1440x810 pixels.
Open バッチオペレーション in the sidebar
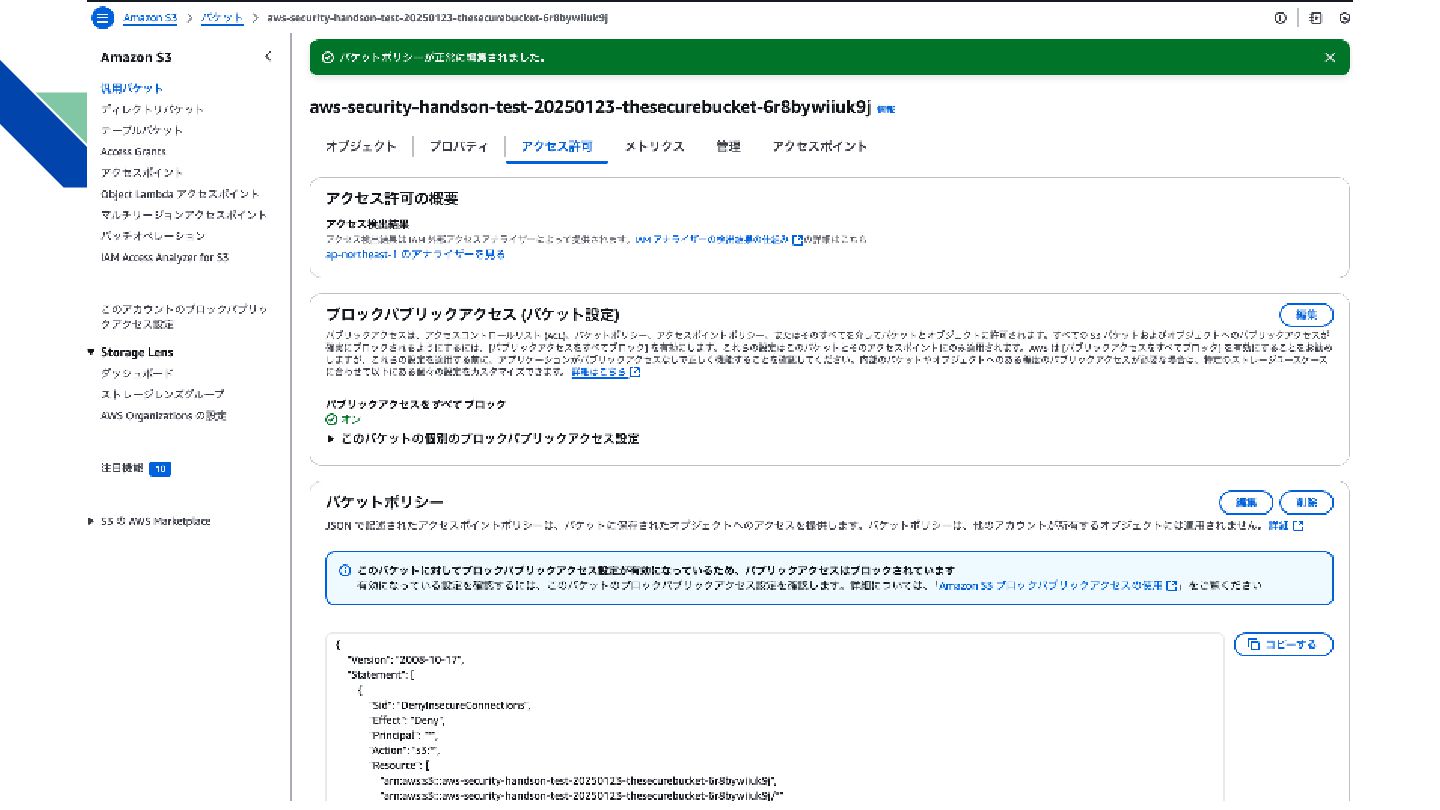coord(153,235)
